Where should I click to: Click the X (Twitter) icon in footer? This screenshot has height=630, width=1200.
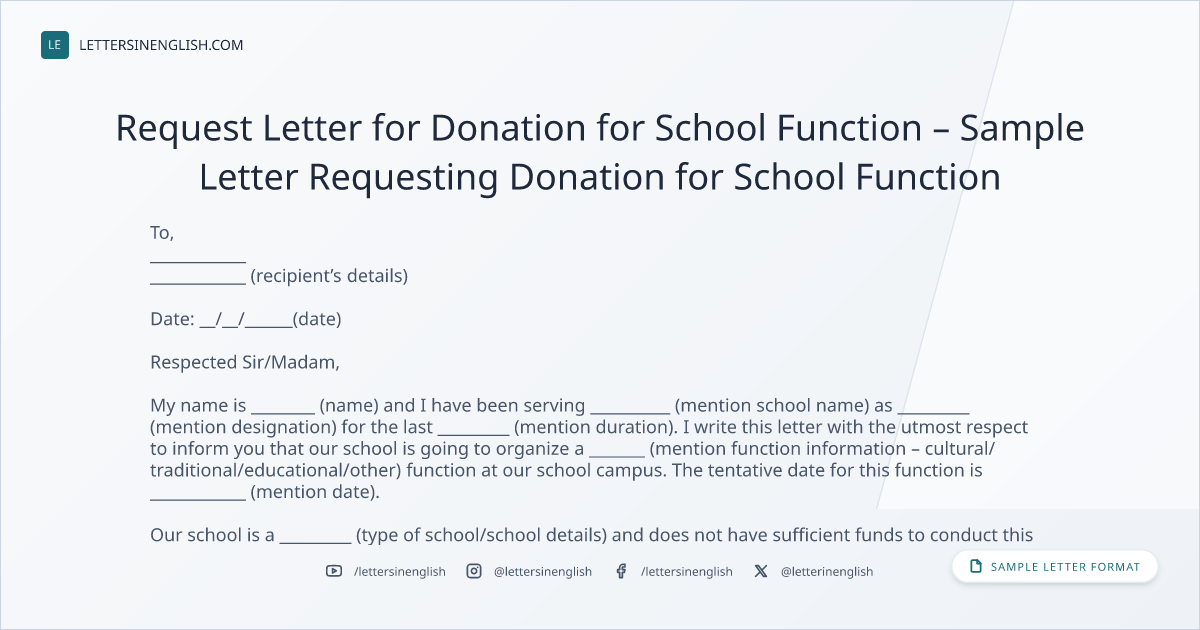761,571
